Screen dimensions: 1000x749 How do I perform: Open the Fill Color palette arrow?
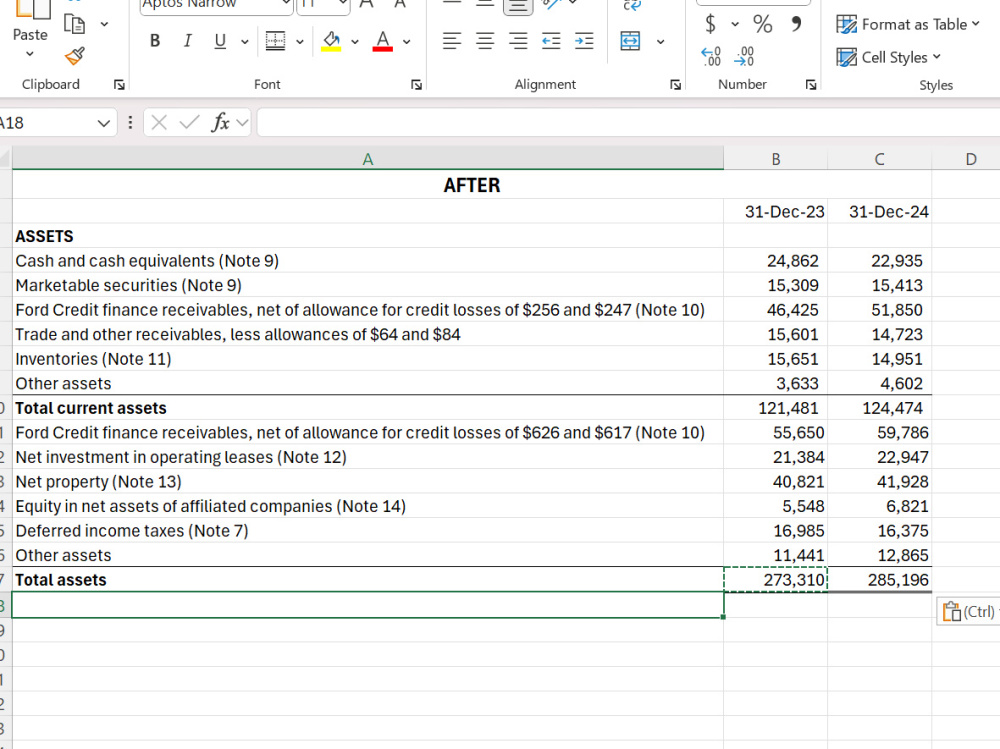(355, 42)
